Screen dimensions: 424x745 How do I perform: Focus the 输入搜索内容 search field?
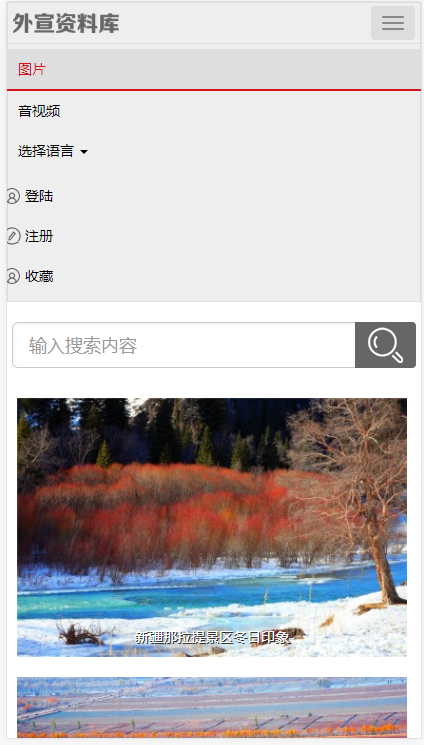[x=184, y=345]
